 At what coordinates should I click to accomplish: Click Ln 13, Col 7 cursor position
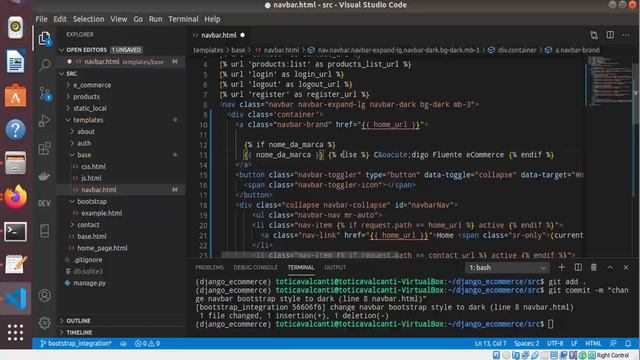[490, 344]
